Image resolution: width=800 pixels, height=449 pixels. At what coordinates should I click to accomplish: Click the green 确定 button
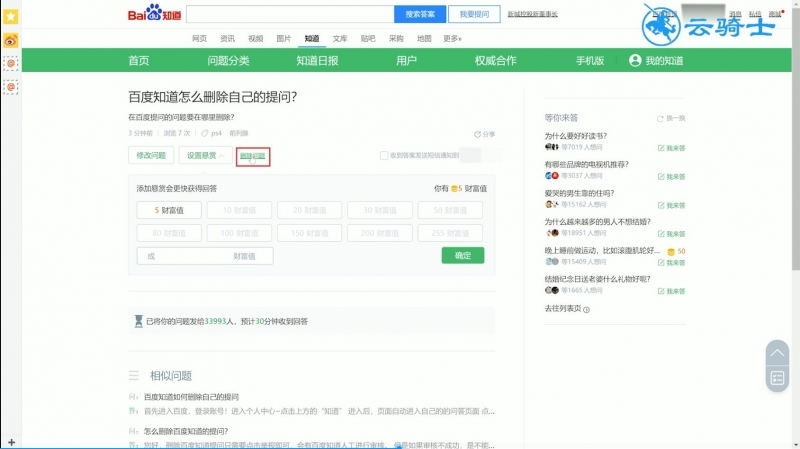pyautogui.click(x=463, y=255)
